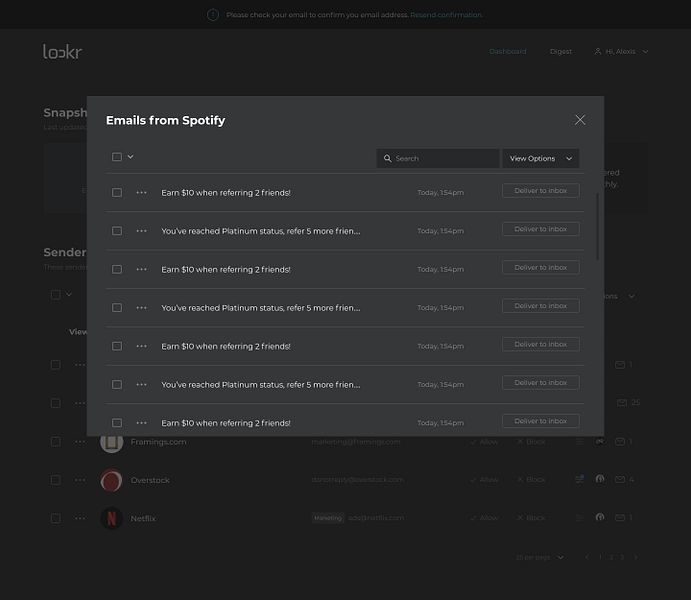Image resolution: width=691 pixels, height=600 pixels.
Task: Click the Emails from Spotify heading
Action: (166, 120)
